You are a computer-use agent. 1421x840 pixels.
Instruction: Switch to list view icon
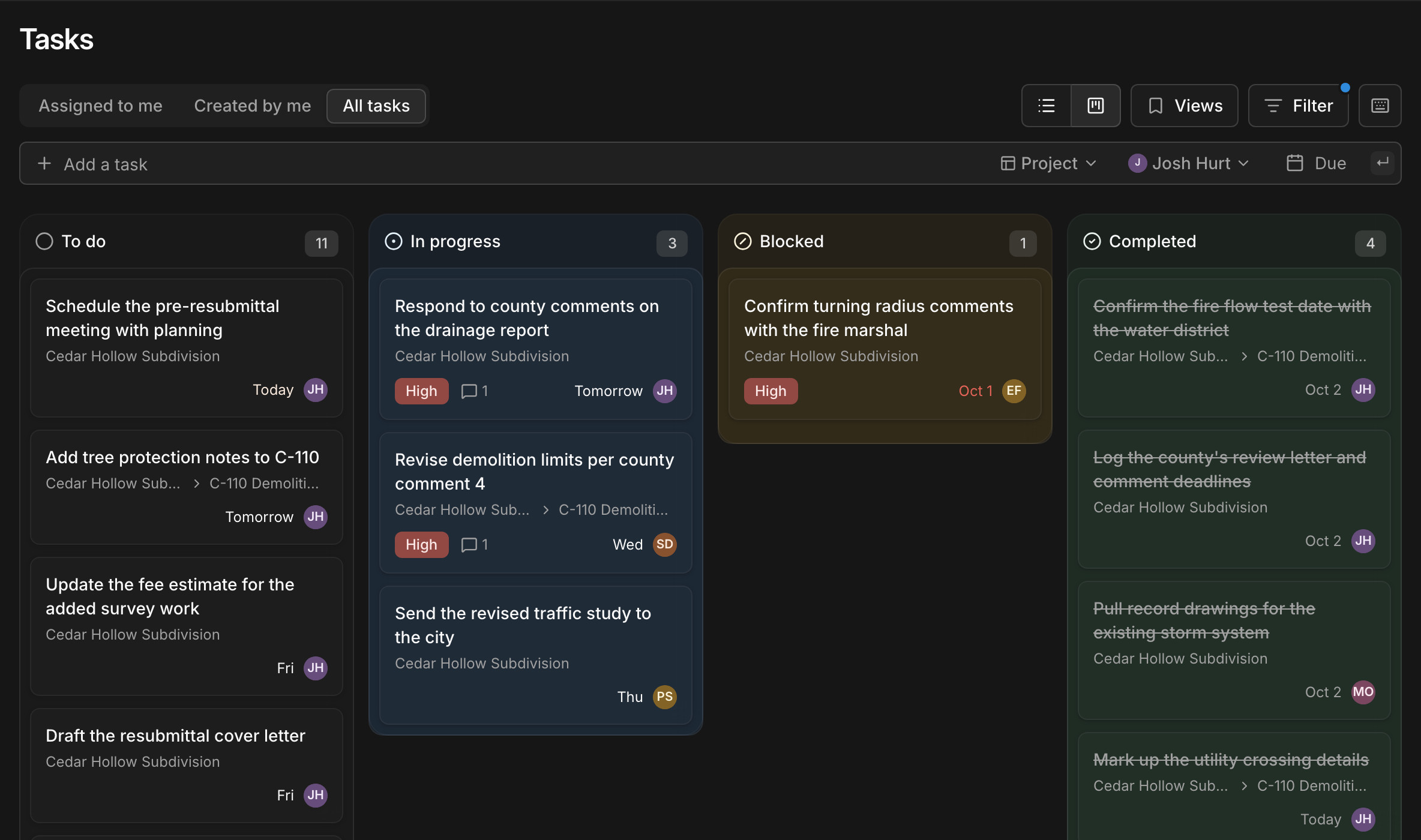[1047, 106]
